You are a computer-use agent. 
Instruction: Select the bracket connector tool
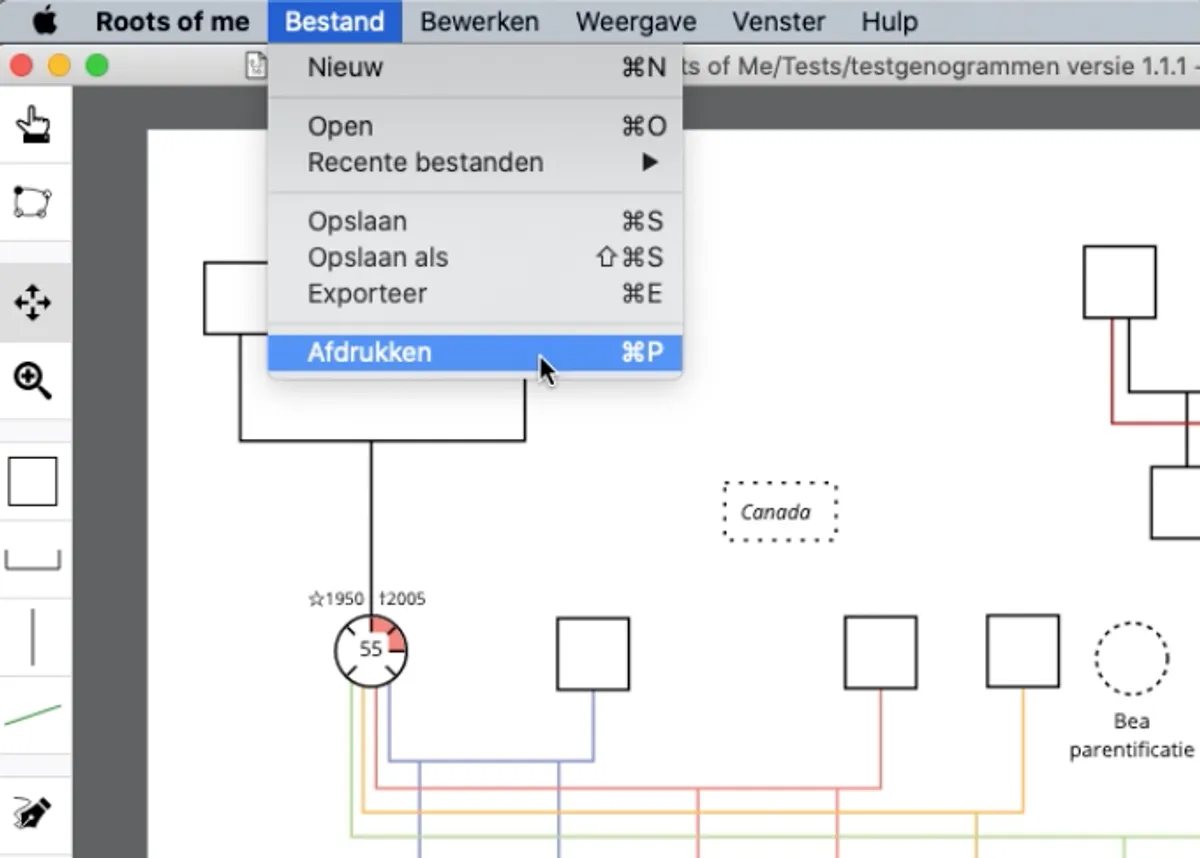33,559
